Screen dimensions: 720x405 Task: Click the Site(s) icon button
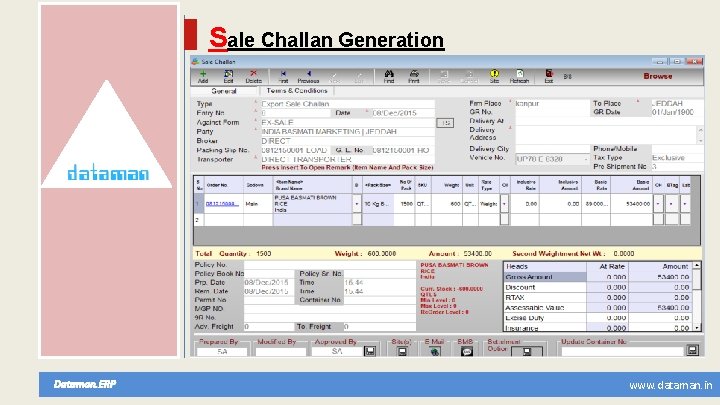(x=402, y=351)
